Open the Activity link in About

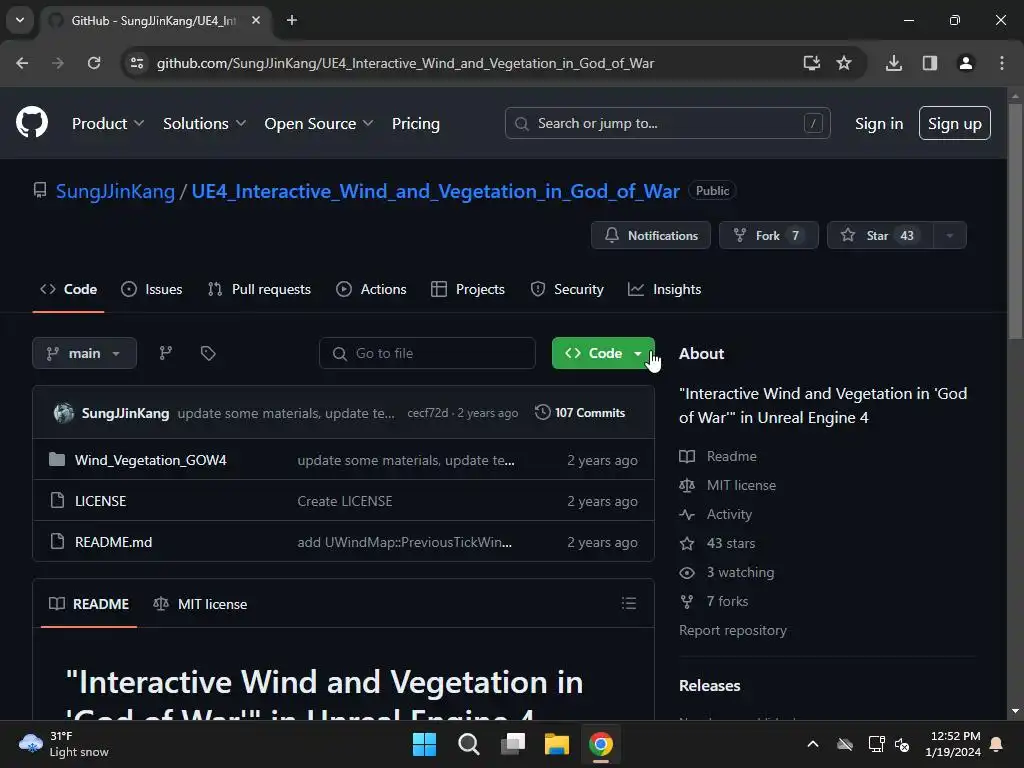pos(729,515)
